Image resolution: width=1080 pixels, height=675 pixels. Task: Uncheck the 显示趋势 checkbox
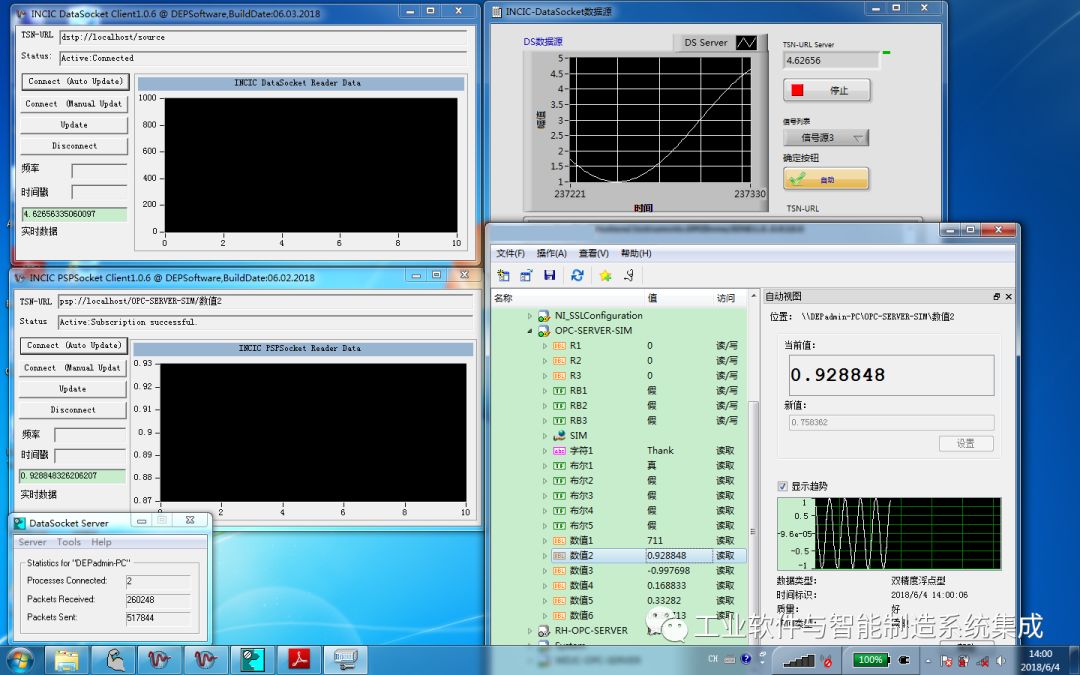point(783,487)
